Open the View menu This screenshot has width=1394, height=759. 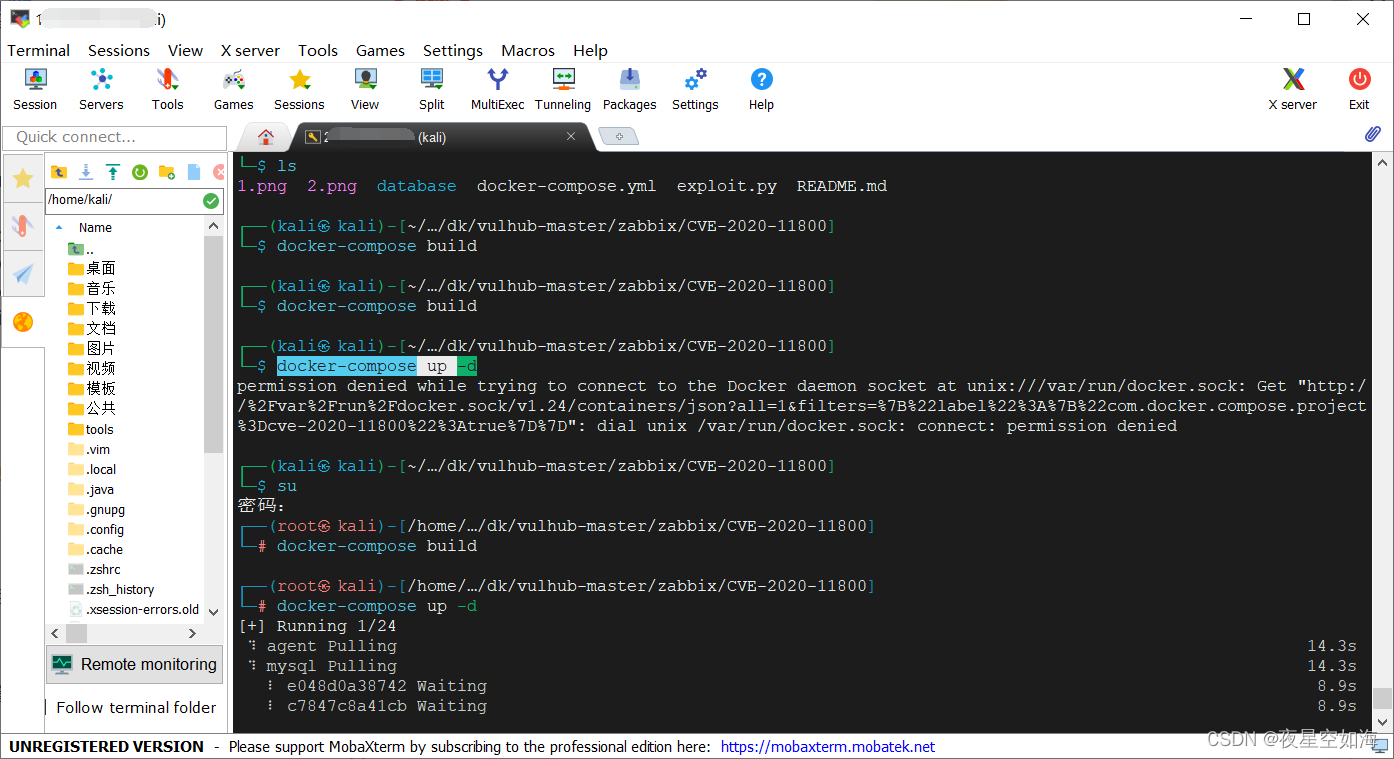185,50
